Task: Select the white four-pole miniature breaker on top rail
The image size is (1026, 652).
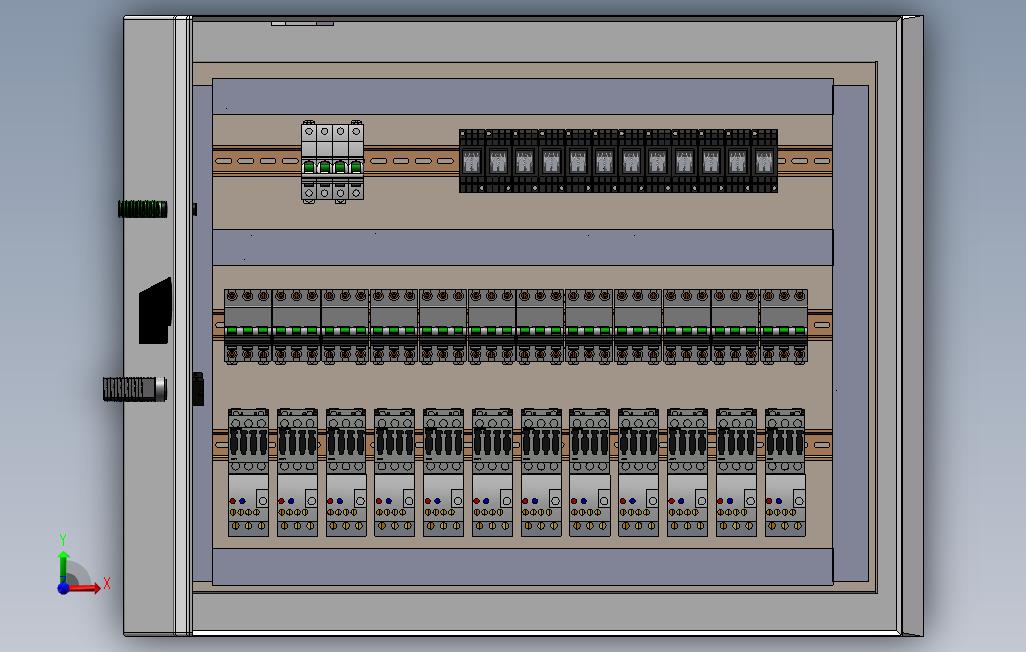Action: coord(332,162)
